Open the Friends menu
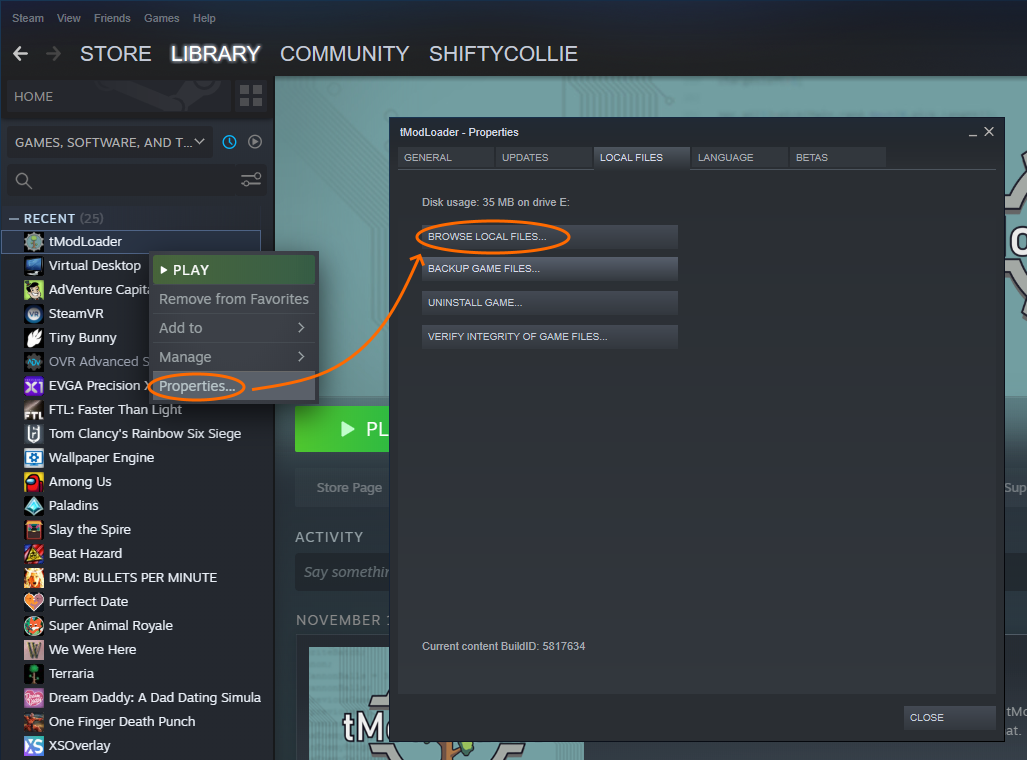This screenshot has width=1027, height=760. pyautogui.click(x=112, y=18)
